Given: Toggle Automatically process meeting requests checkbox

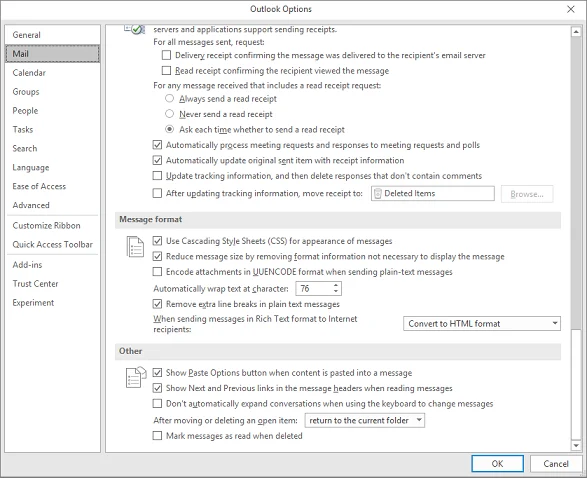Looking at the screenshot, I should point(157,145).
